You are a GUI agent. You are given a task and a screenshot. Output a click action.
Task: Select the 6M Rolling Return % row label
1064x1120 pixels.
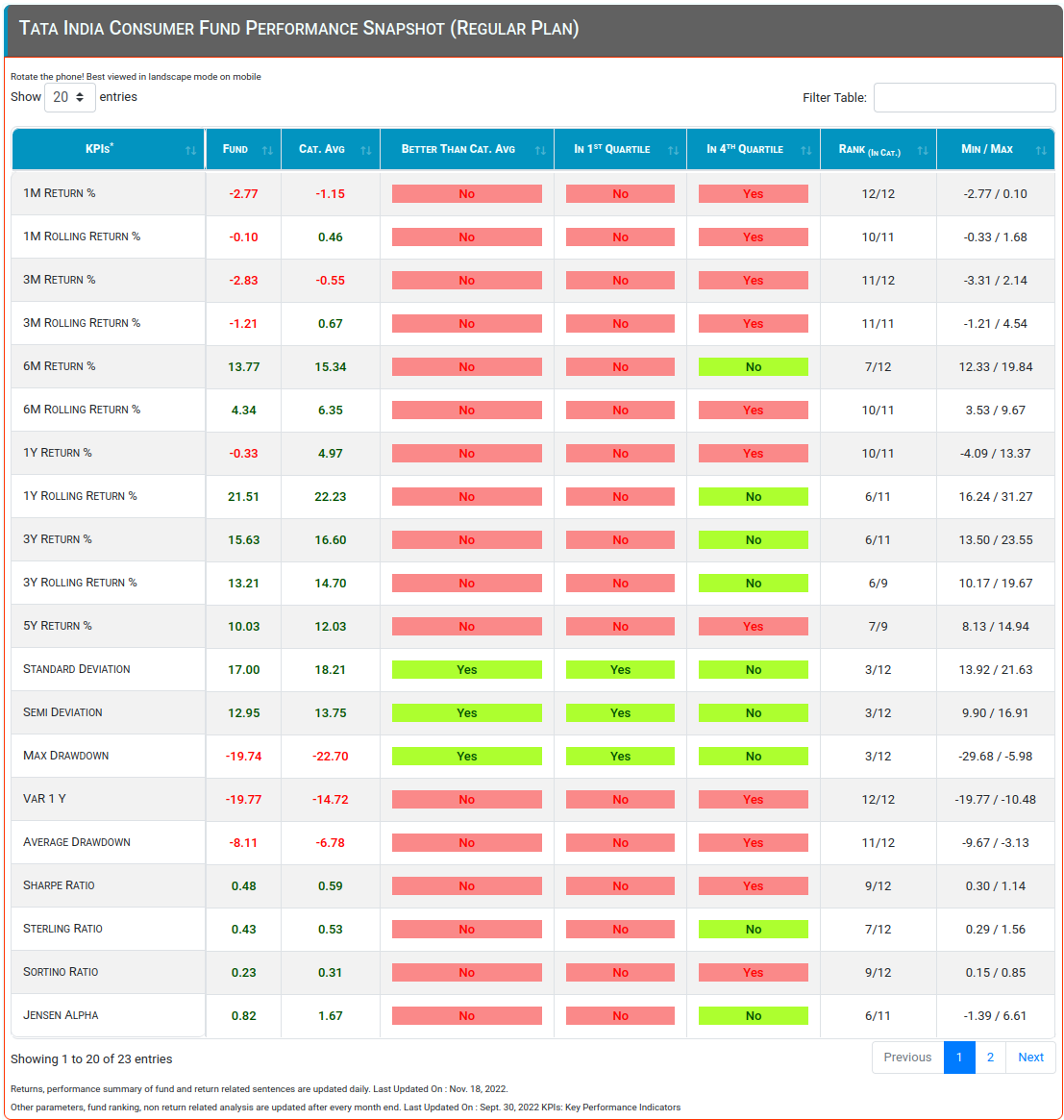[82, 410]
